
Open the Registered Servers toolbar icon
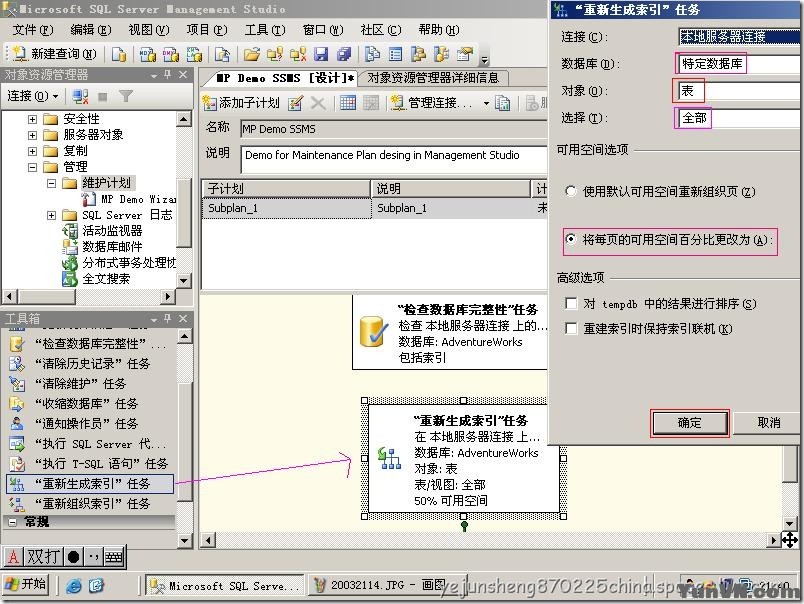point(372,54)
